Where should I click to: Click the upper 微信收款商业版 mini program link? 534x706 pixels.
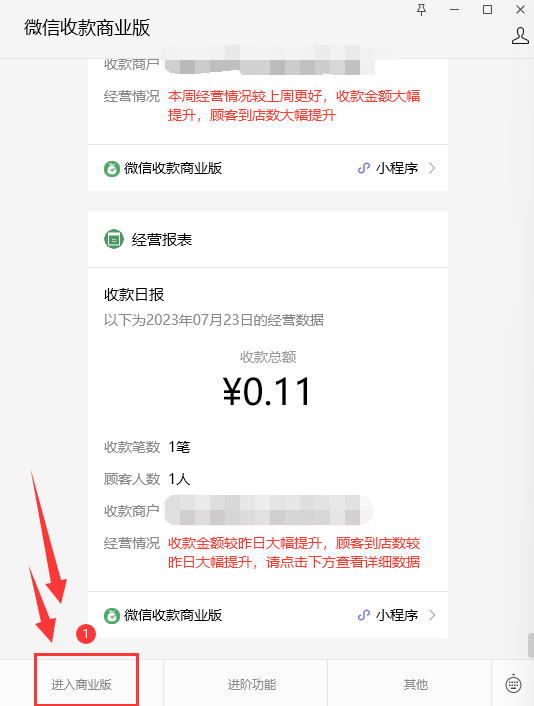(268, 168)
